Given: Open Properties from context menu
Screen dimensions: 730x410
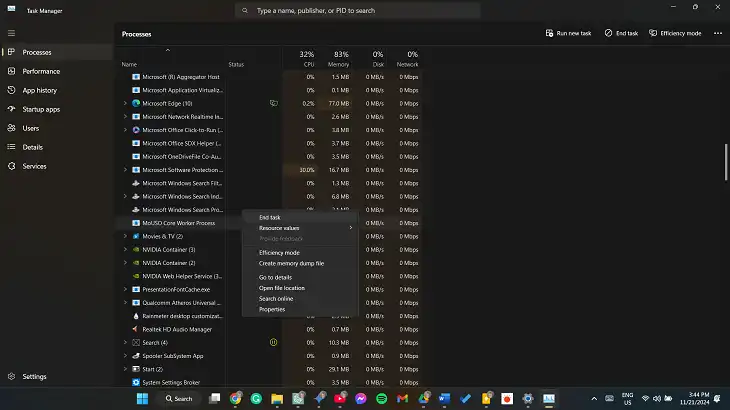Looking at the screenshot, I should click(x=272, y=309).
